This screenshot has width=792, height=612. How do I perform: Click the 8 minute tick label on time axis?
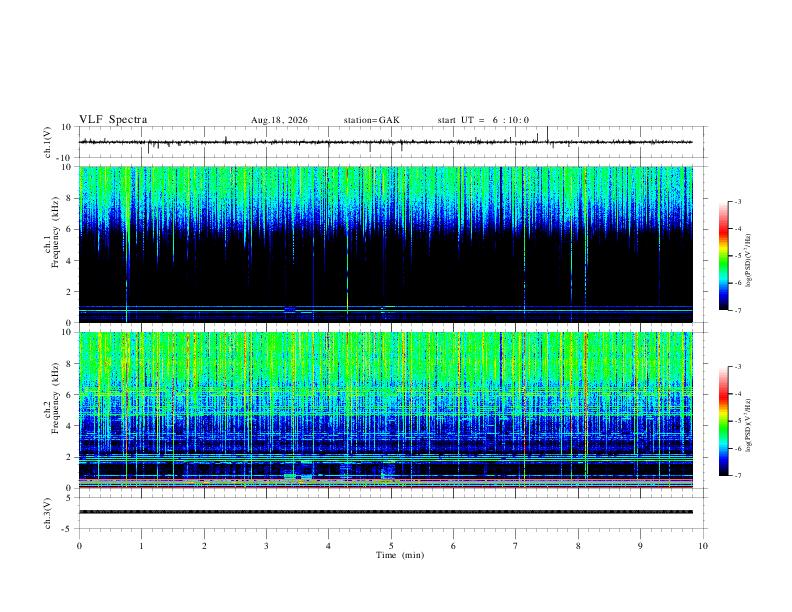[578, 546]
